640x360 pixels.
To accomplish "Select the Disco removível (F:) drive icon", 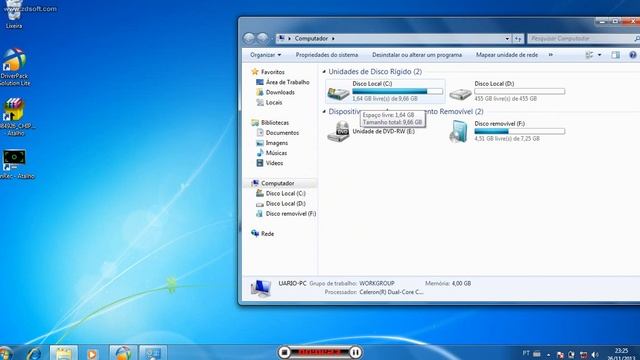I will click(459, 131).
